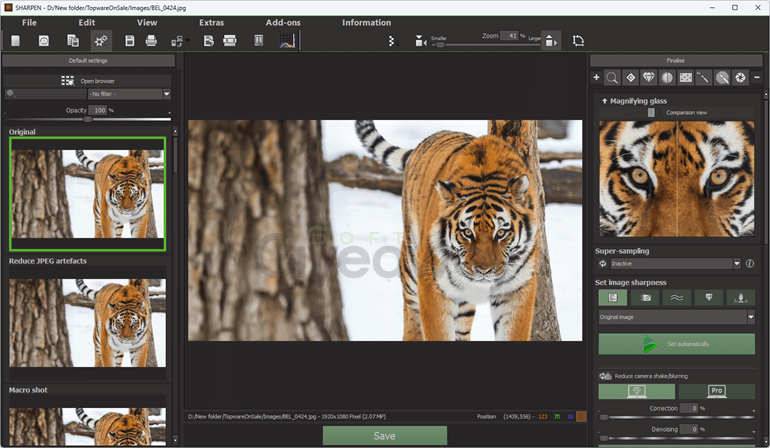Viewport: 770px width, 448px height.
Task: Click the minus icon in Finalise toolbar
Action: pos(757,78)
